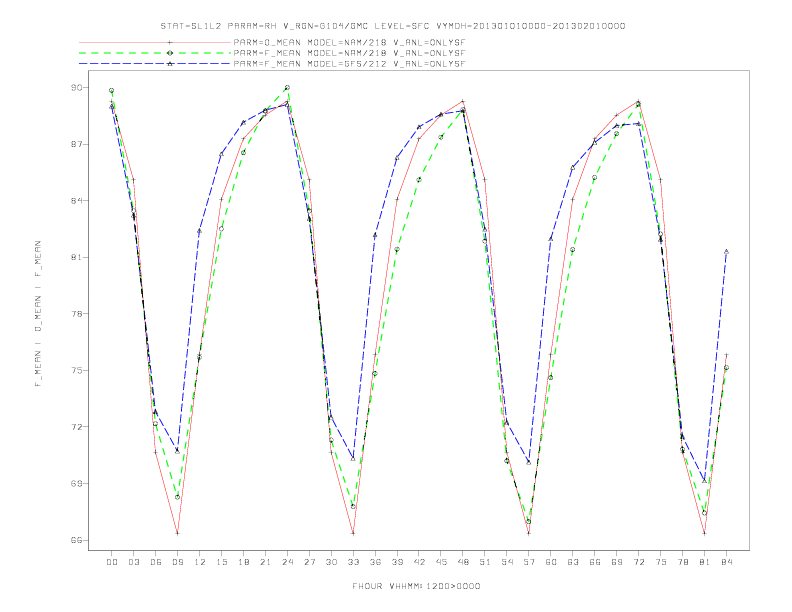The height and width of the screenshot is (612, 792).
Task: Click x-axis forecast hour label 27
Action: point(309,562)
